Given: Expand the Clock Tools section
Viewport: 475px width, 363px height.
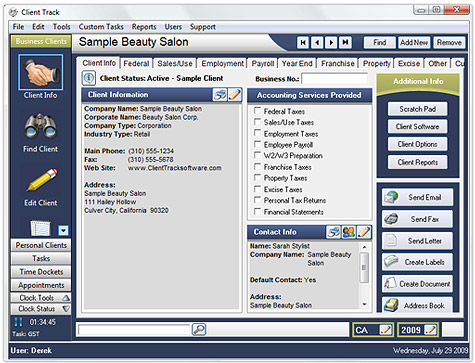Looking at the screenshot, I should click(41, 297).
